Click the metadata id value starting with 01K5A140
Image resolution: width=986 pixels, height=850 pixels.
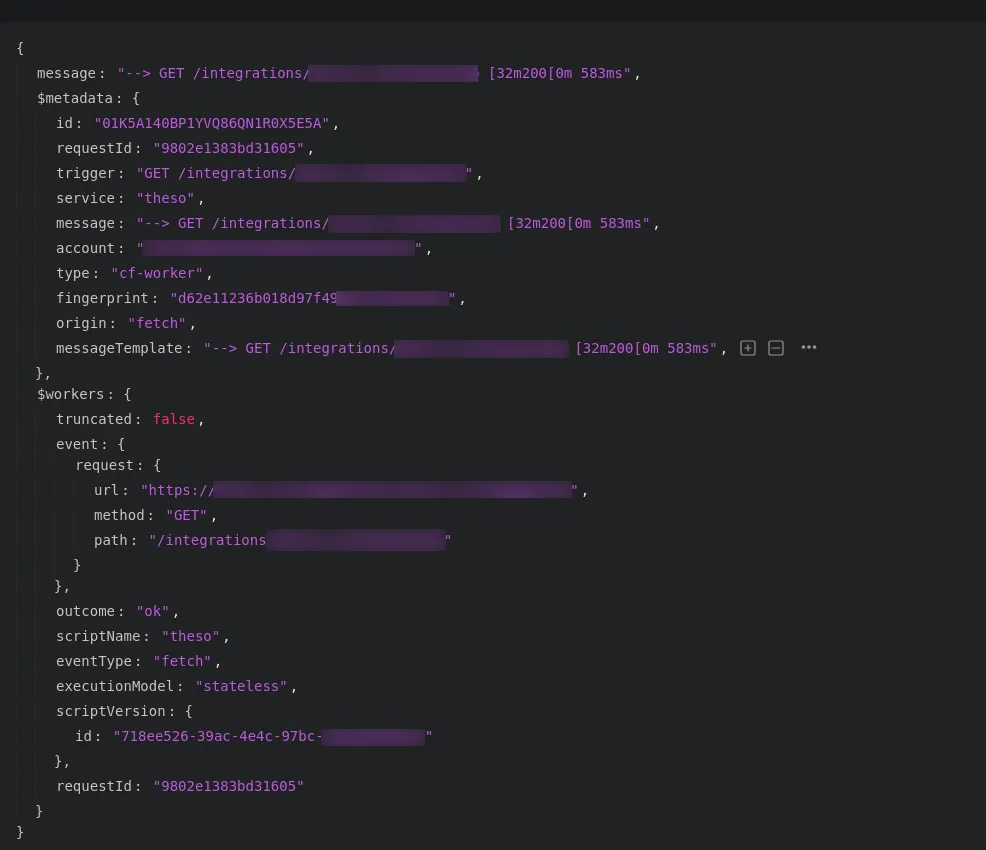tap(211, 123)
